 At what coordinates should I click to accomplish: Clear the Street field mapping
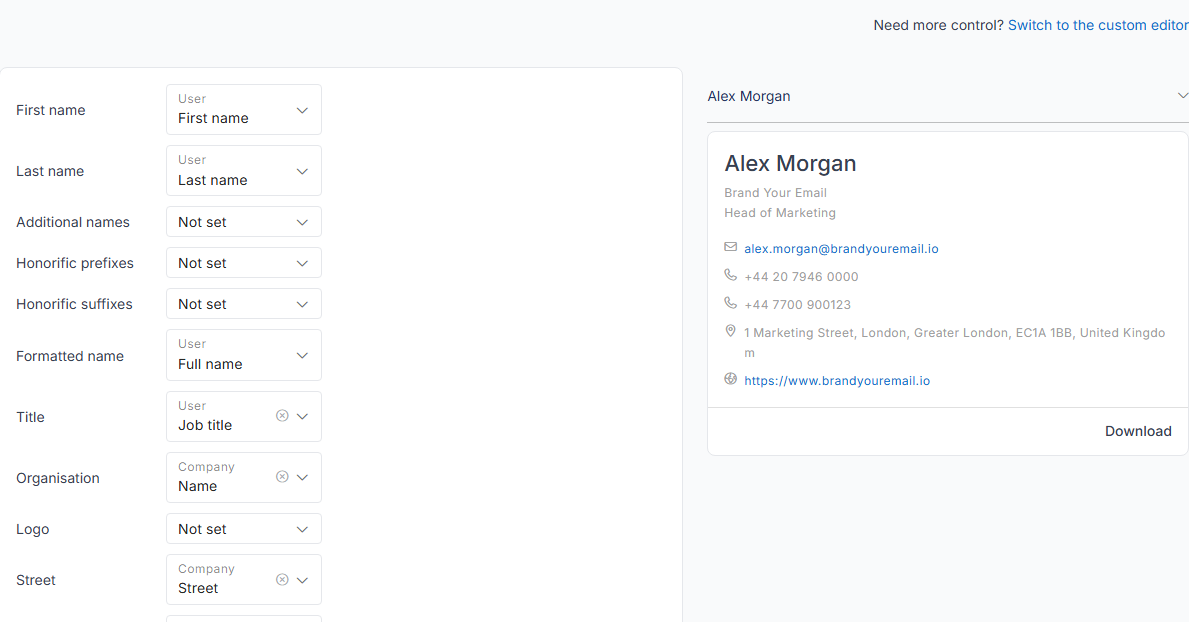[282, 579]
